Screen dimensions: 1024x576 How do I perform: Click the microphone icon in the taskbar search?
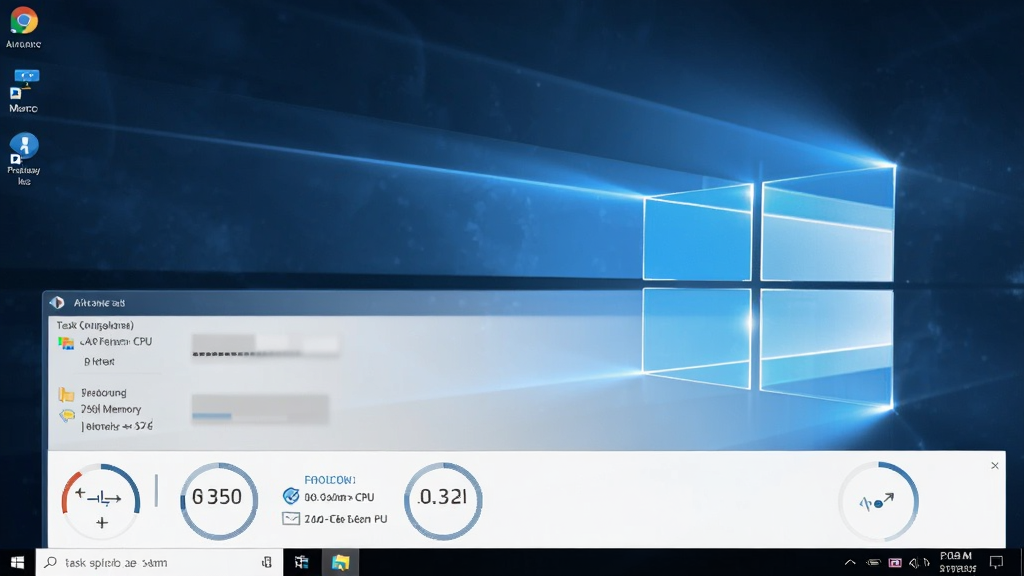coord(266,562)
